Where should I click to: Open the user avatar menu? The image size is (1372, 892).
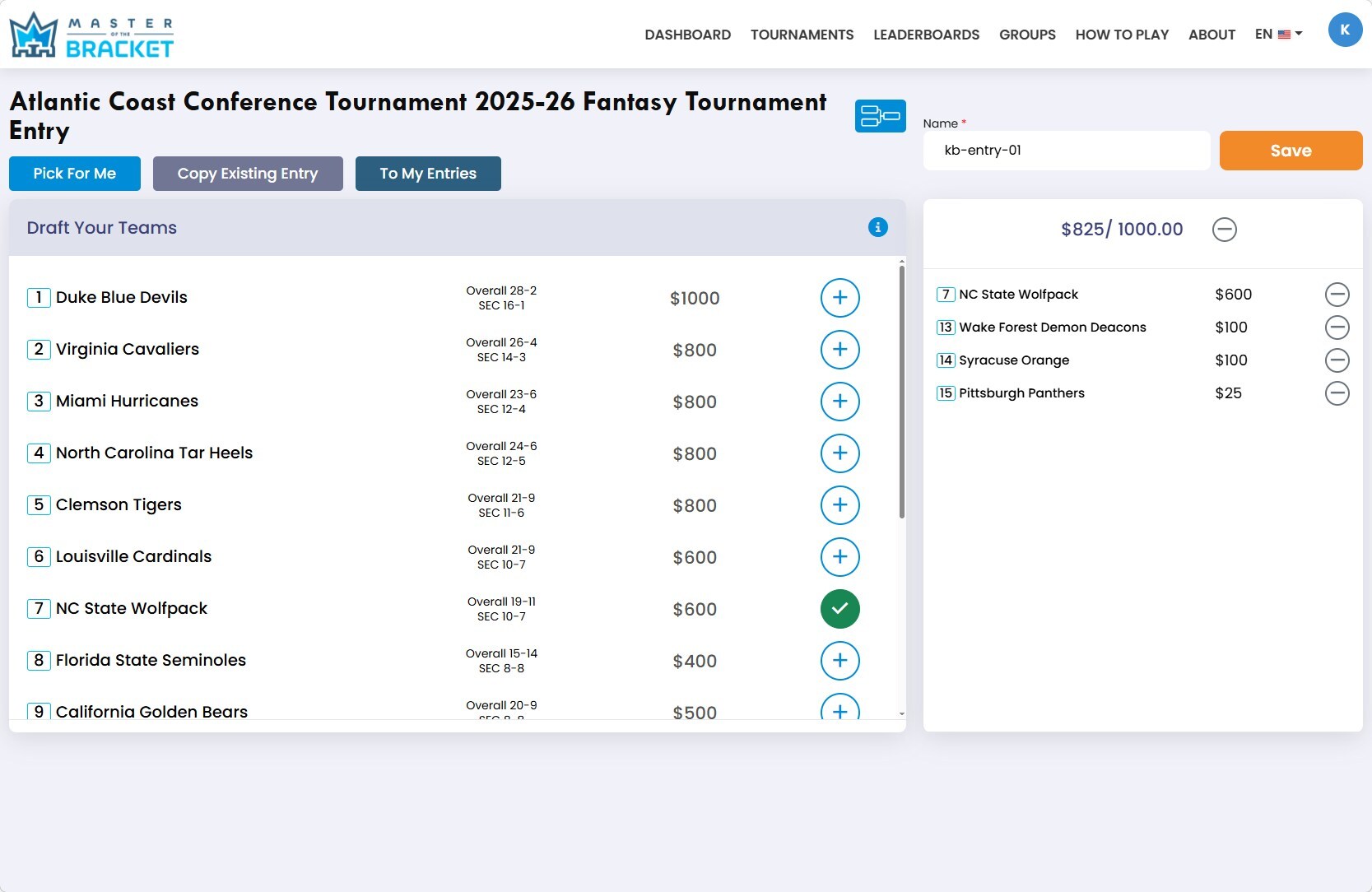[x=1345, y=30]
